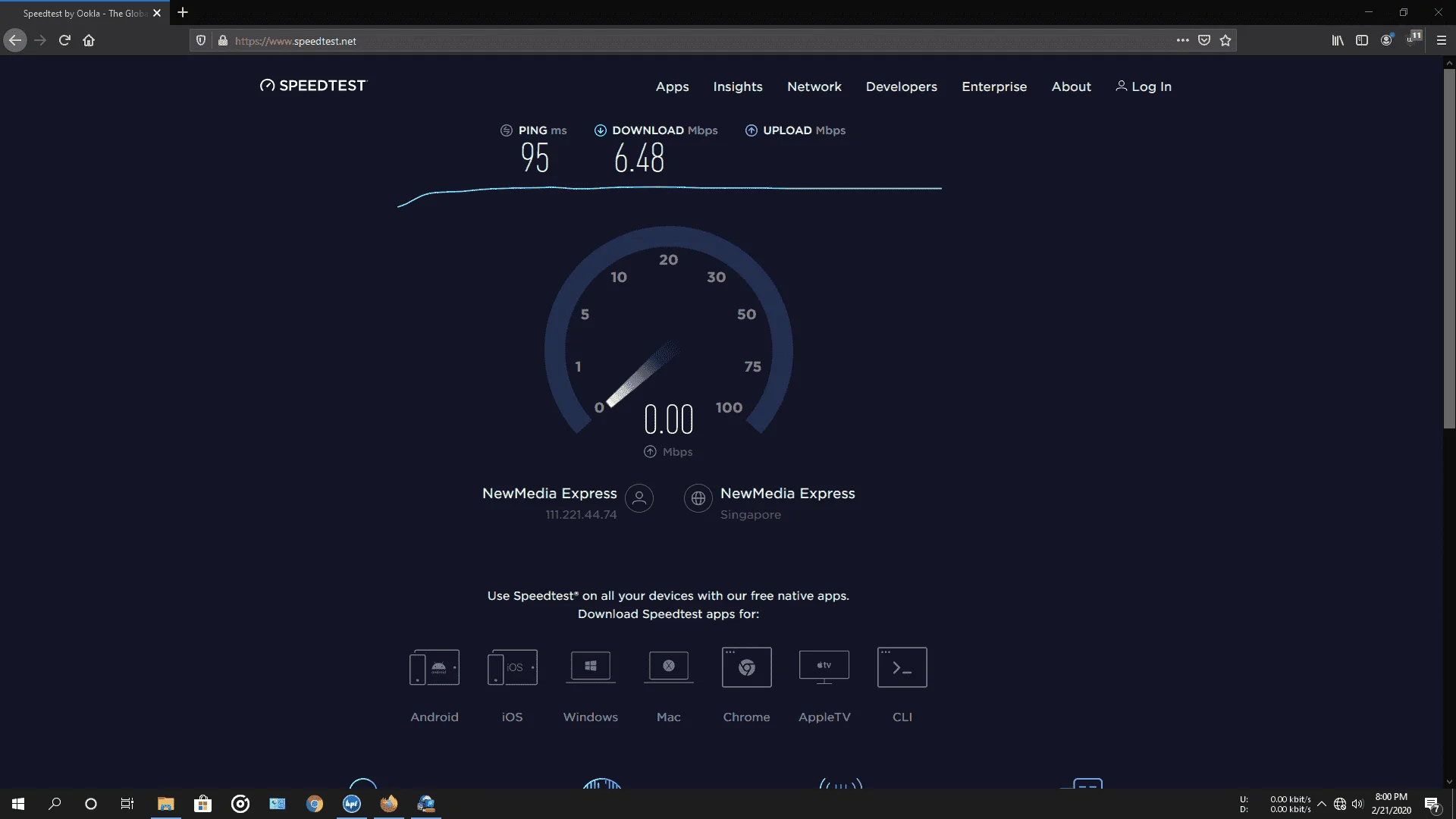The width and height of the screenshot is (1456, 819).
Task: Click the Speedtest logo
Action: (312, 86)
